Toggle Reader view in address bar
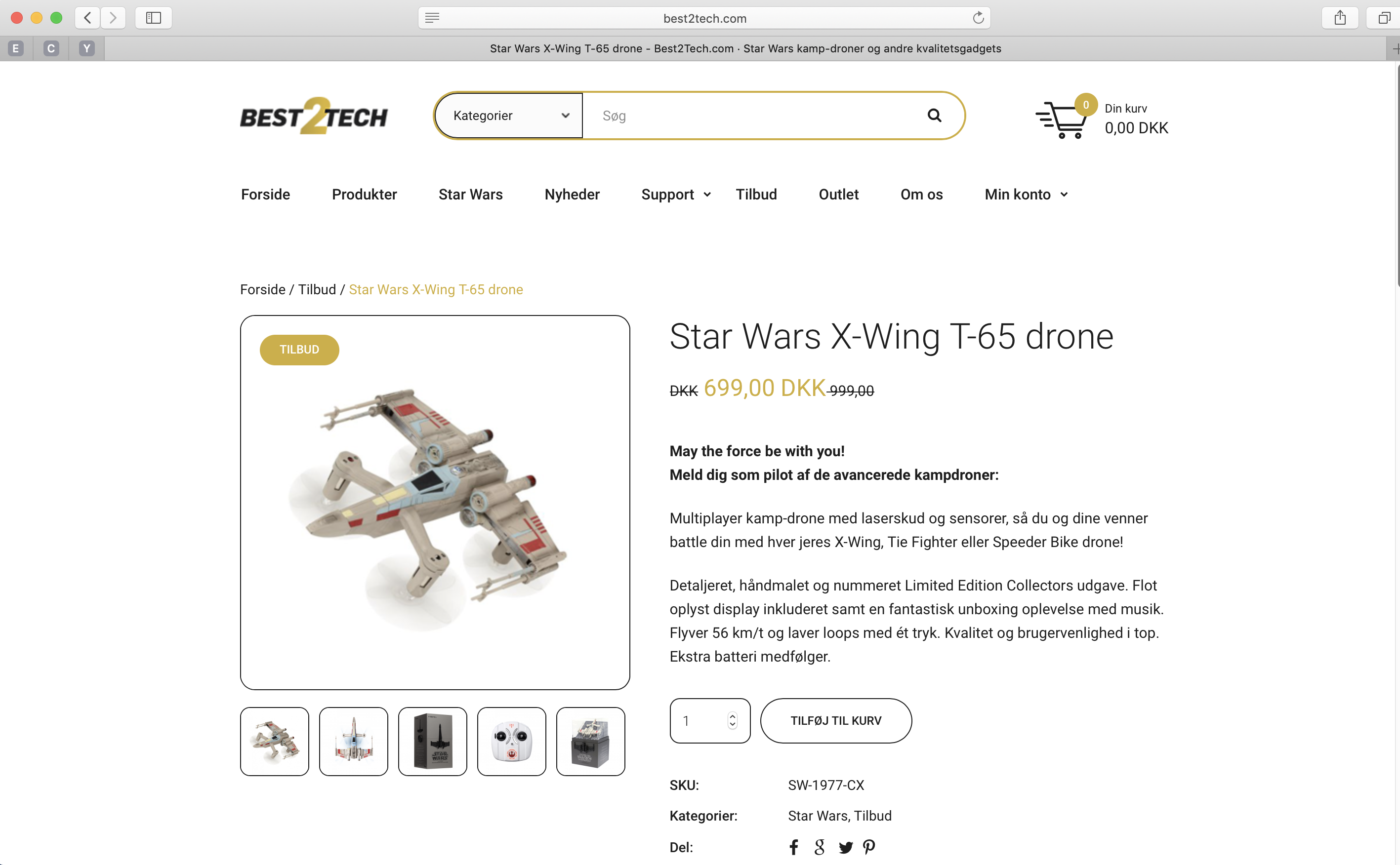The height and width of the screenshot is (865, 1400). [x=432, y=18]
